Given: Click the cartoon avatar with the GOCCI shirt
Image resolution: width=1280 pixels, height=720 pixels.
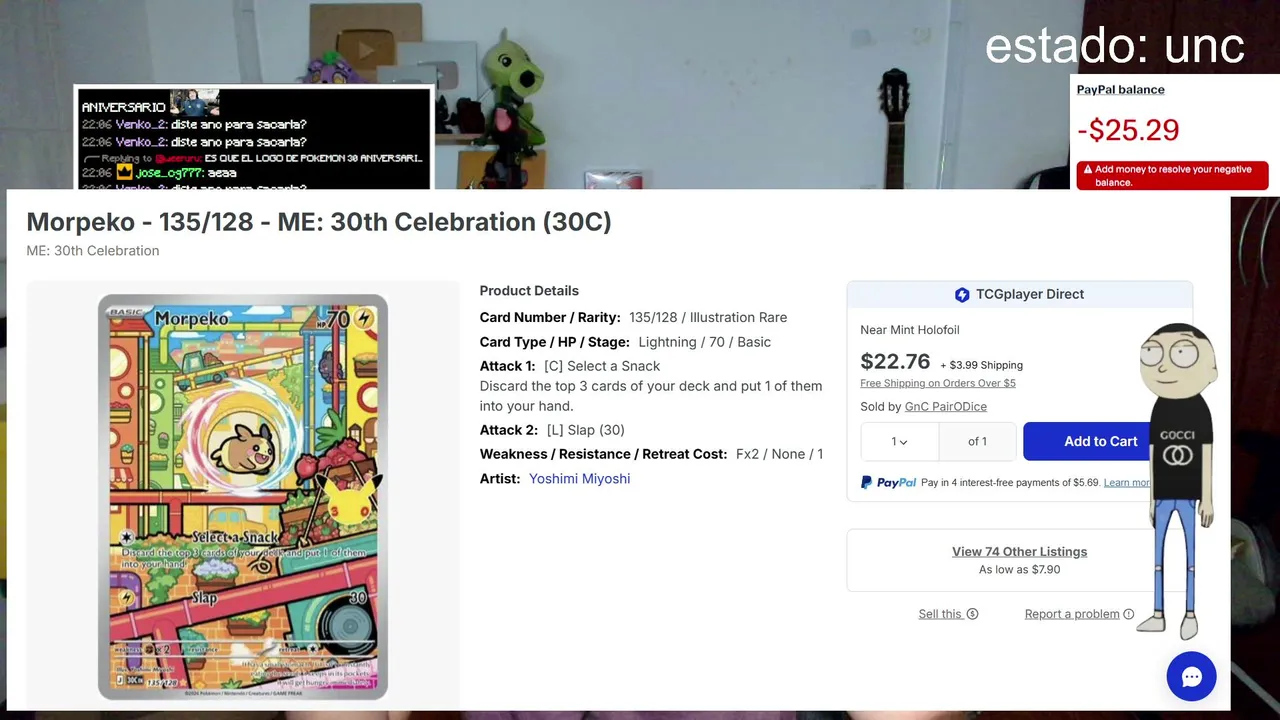Looking at the screenshot, I should coord(1178,480).
